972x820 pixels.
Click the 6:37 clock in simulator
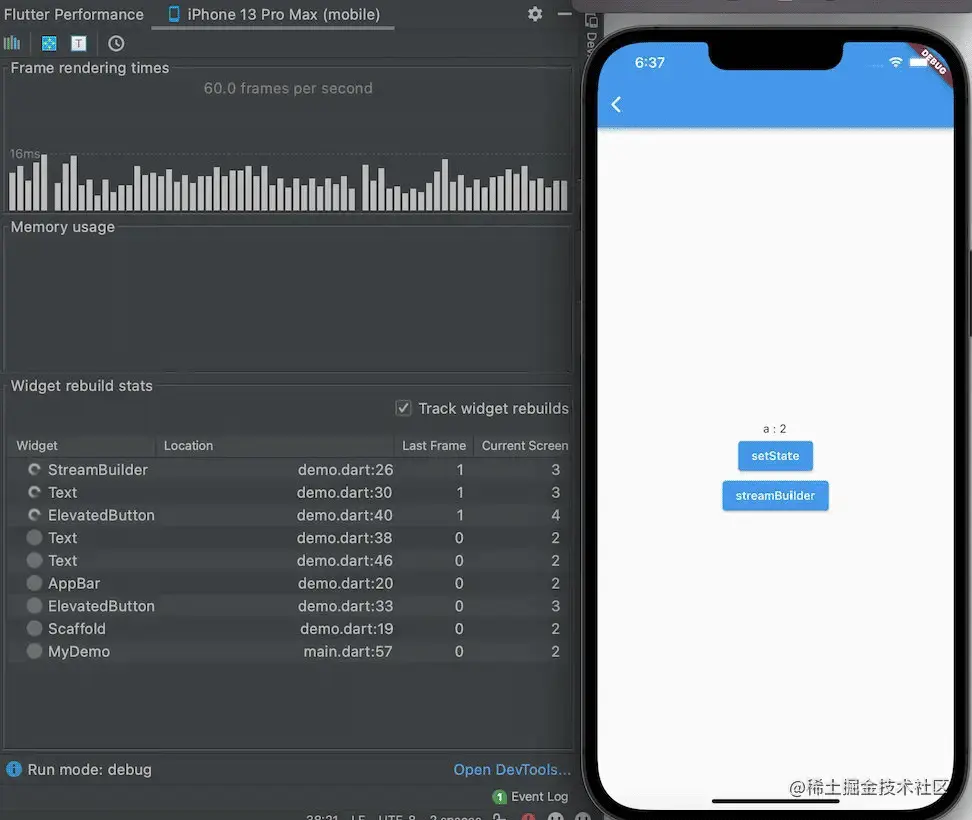point(649,63)
